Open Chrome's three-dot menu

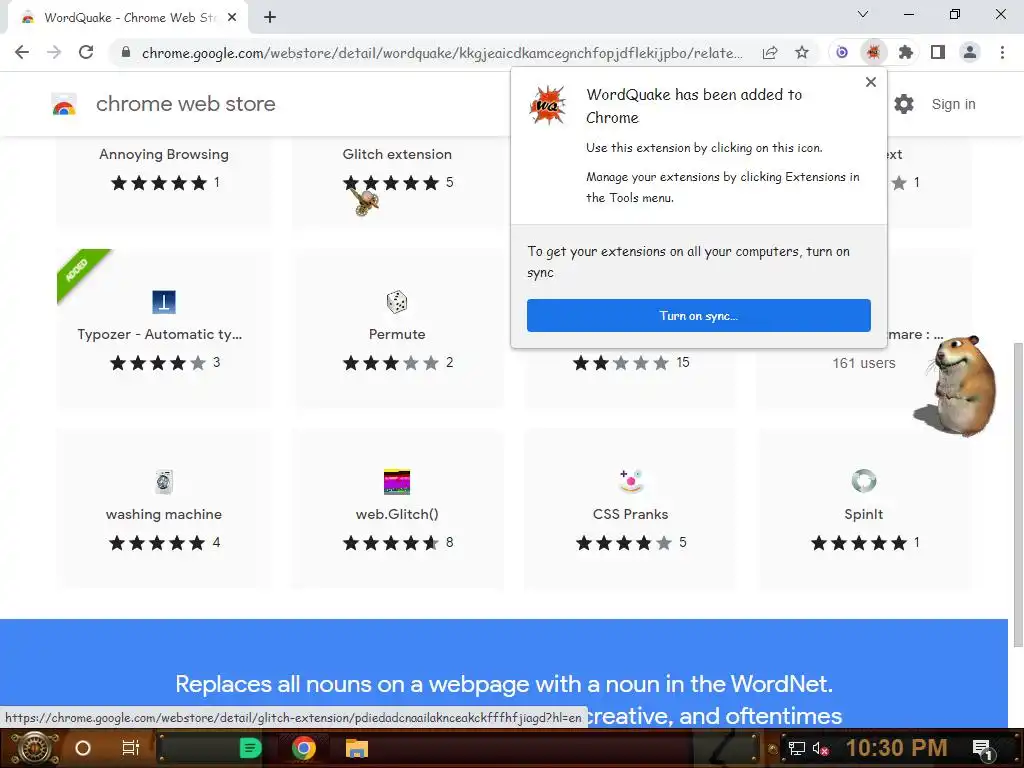click(1002, 52)
